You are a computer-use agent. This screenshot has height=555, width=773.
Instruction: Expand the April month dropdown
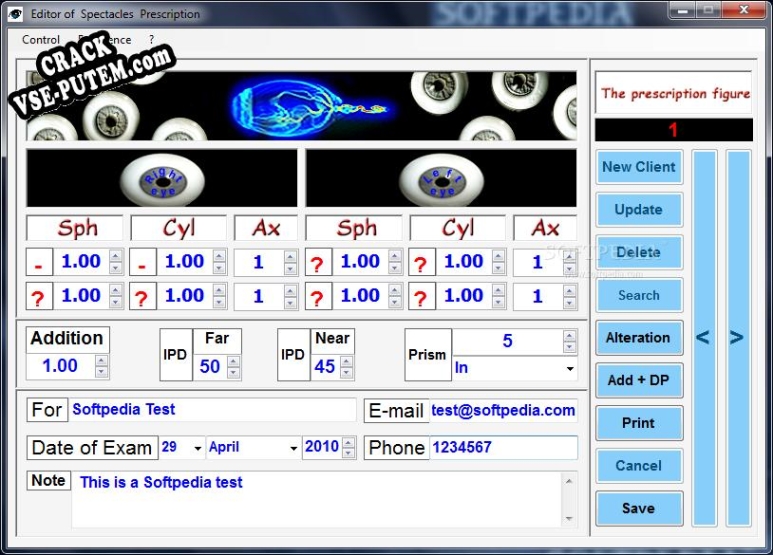(x=294, y=448)
